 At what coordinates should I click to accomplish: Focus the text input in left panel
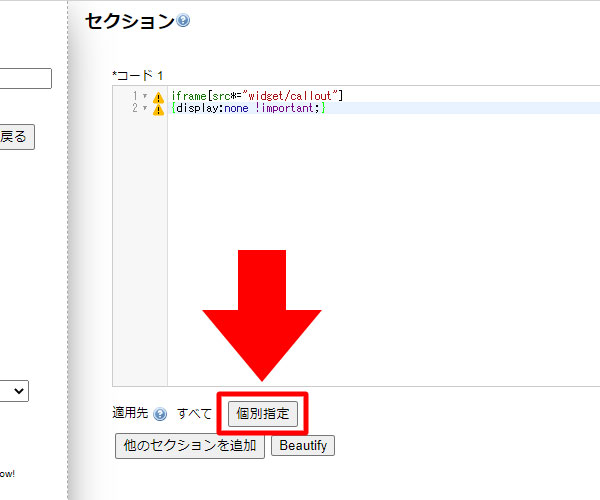pos(25,78)
